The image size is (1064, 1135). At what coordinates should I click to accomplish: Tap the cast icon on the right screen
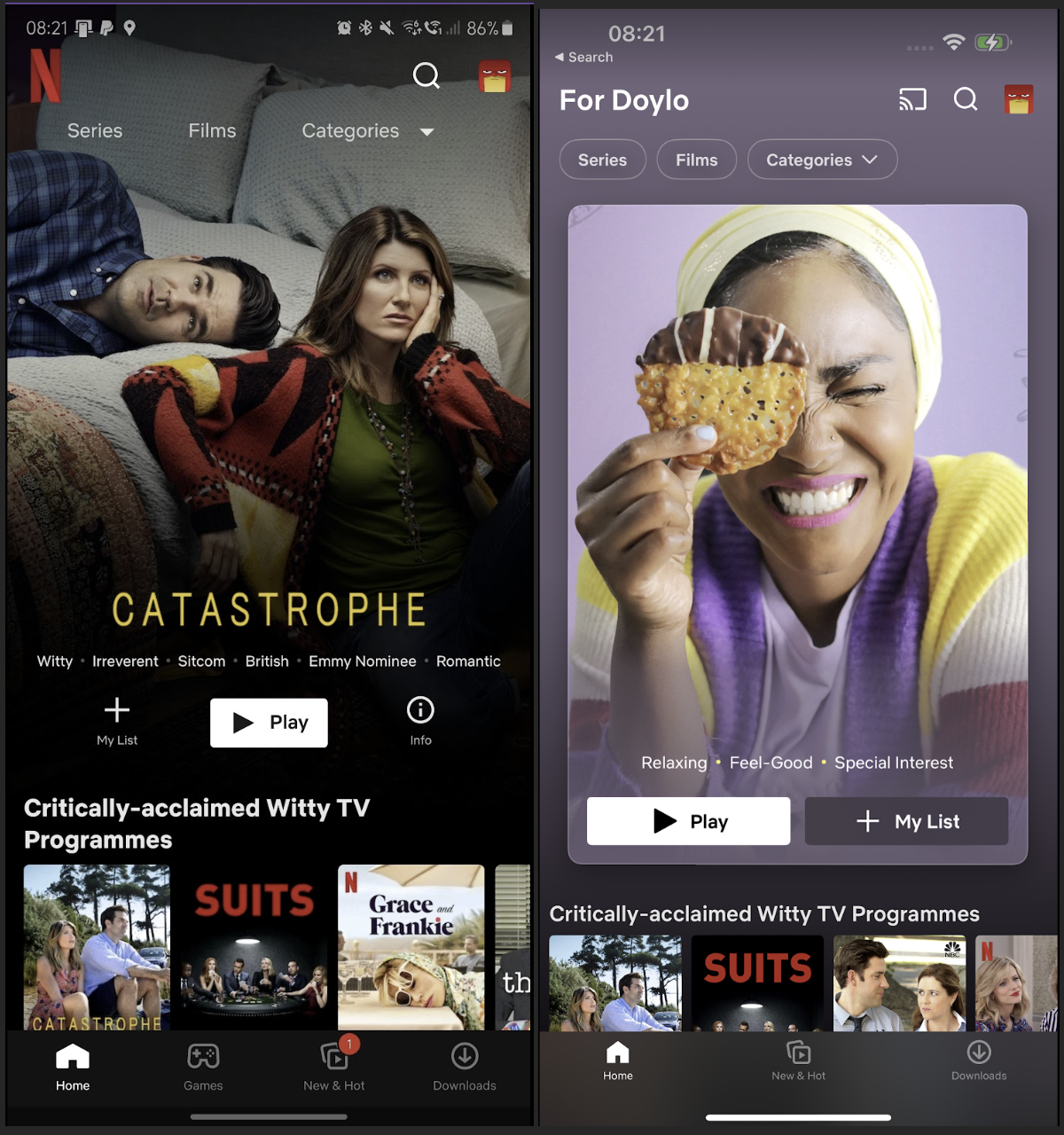point(912,99)
